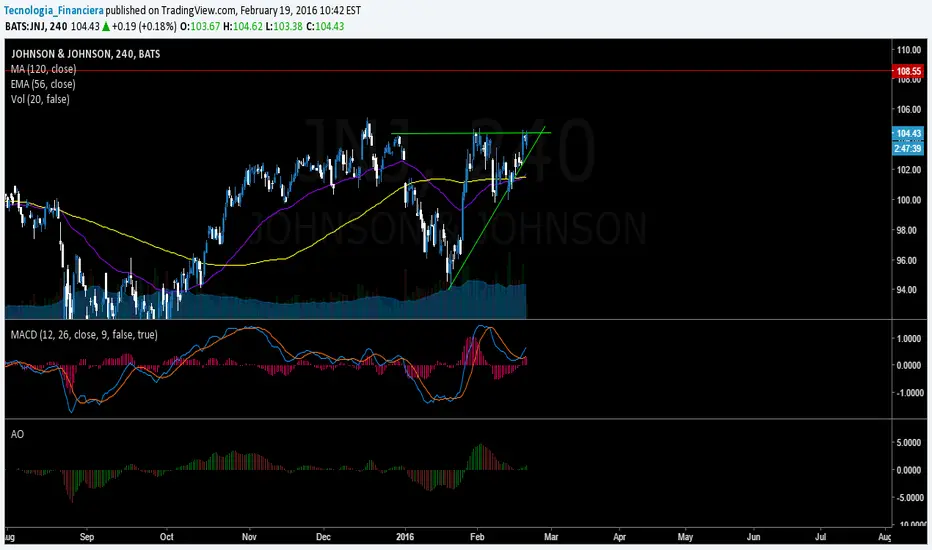Click the 5.0000 label on AO scale
Screen dimensions: 932x550
909,443
